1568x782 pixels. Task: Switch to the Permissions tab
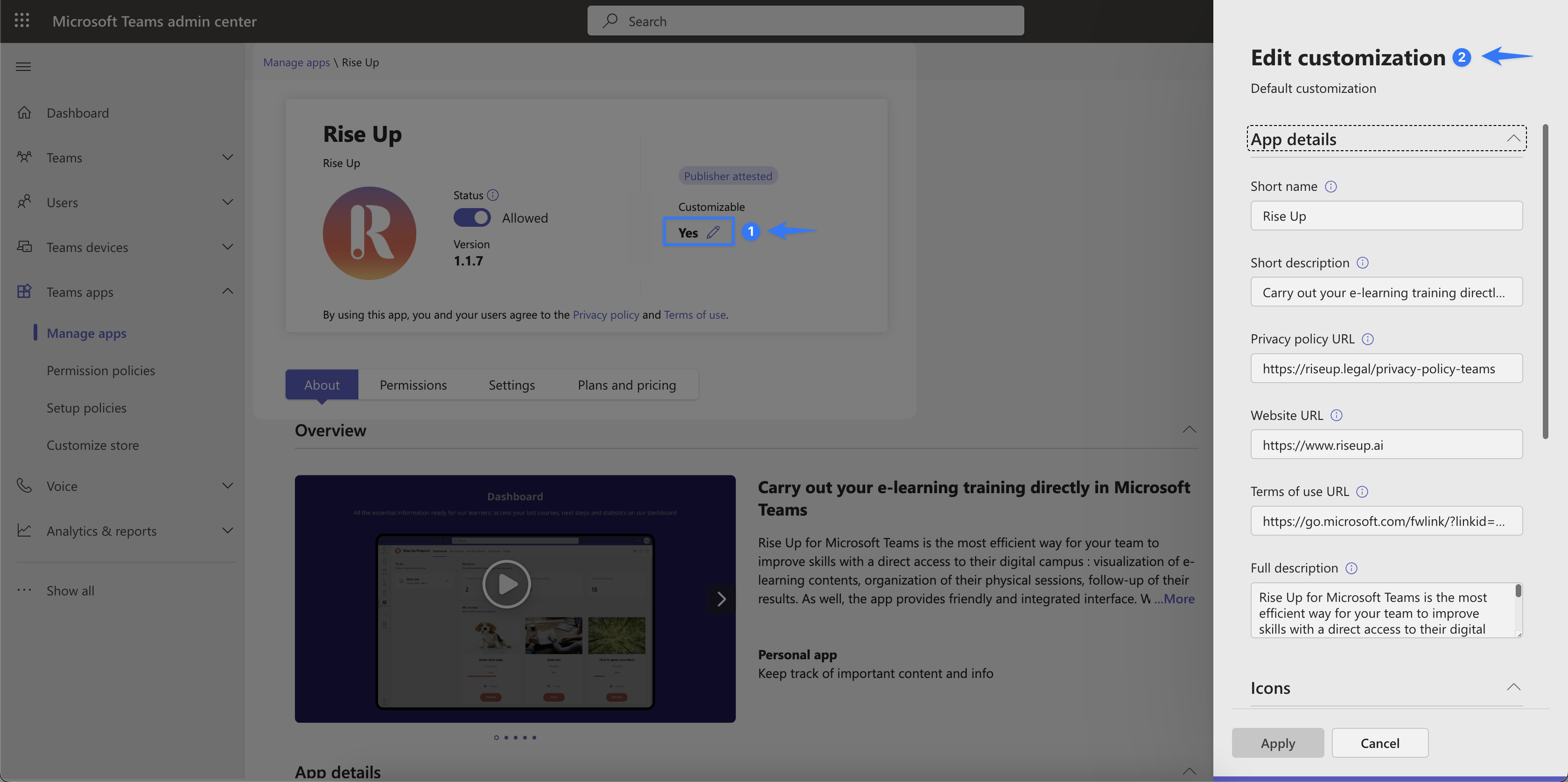coord(413,384)
